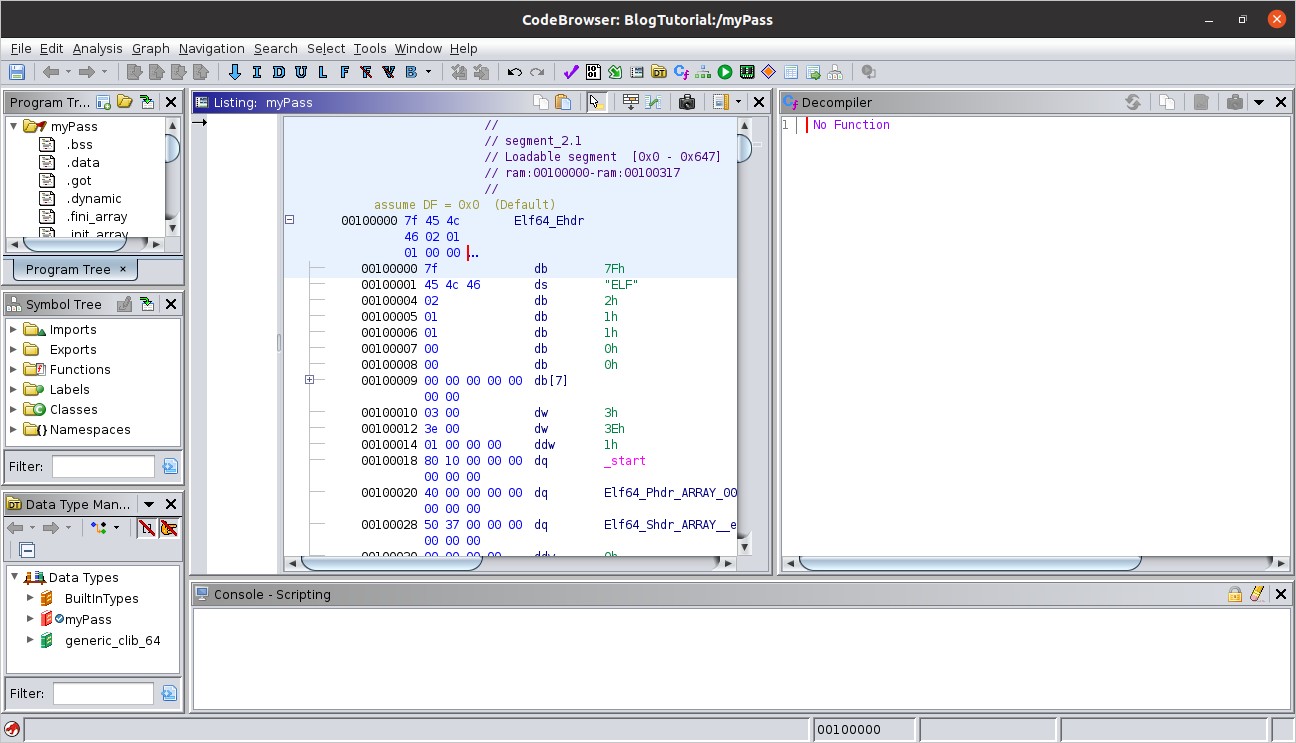Click Elf64_Phdr_ARRAY reference in Listing

tap(670, 493)
